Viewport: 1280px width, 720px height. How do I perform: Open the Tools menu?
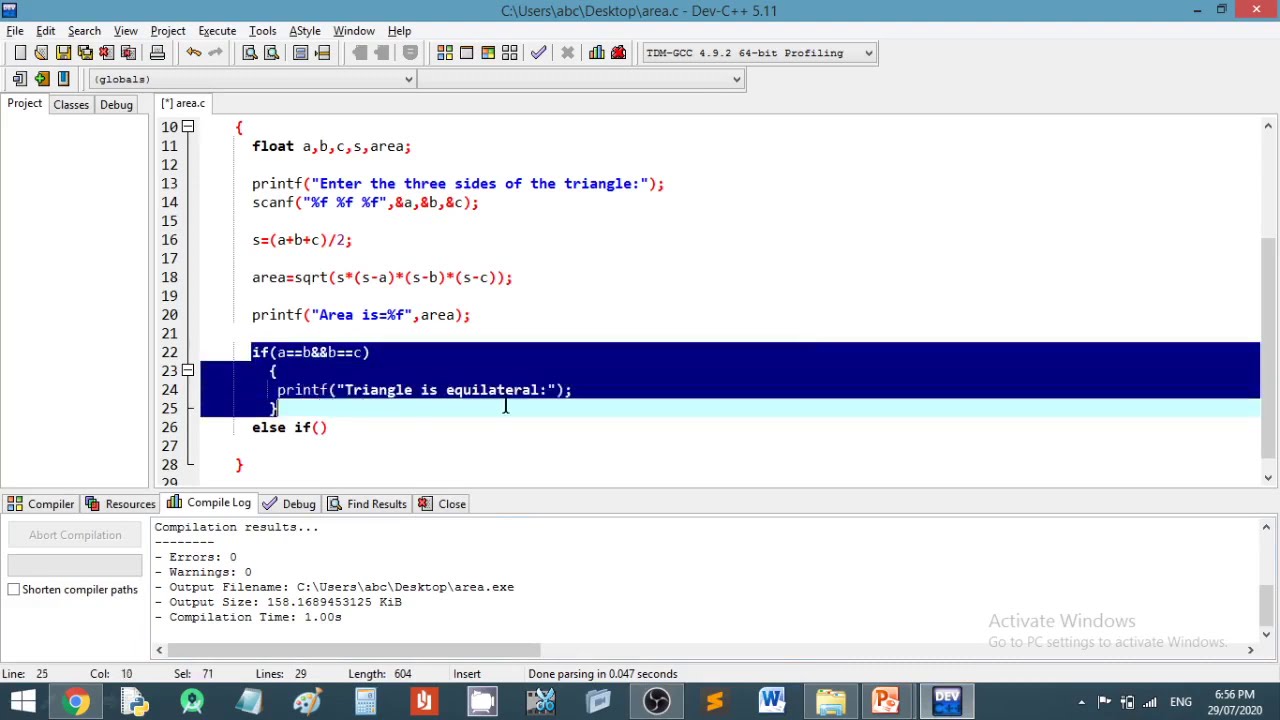point(262,31)
